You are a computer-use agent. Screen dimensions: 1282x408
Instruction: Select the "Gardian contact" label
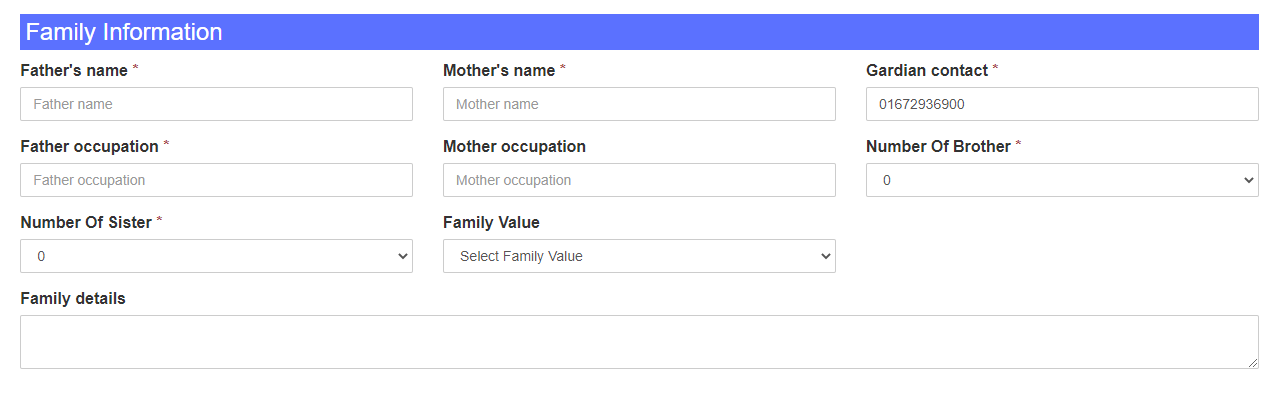[927, 70]
